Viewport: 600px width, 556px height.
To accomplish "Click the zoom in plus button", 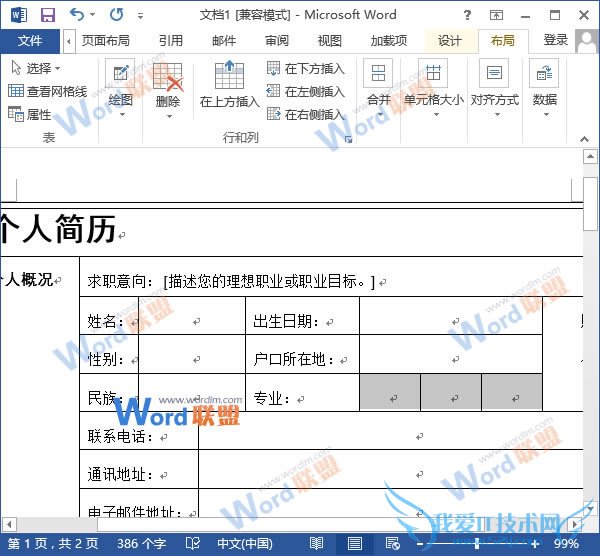I will 535,544.
